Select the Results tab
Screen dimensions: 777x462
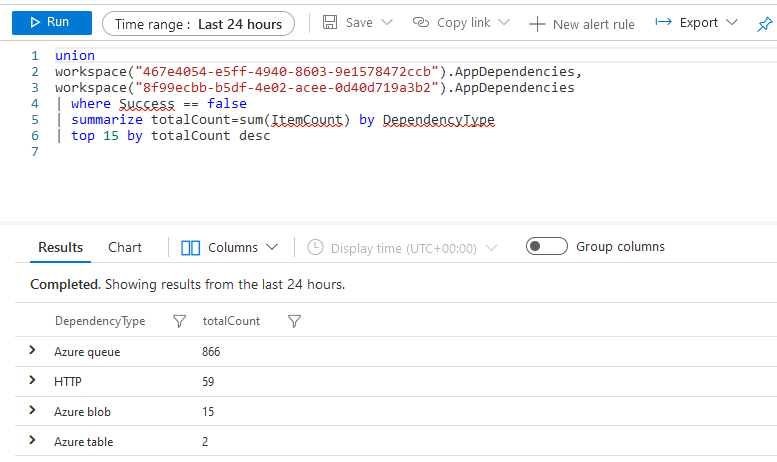pyautogui.click(x=60, y=247)
